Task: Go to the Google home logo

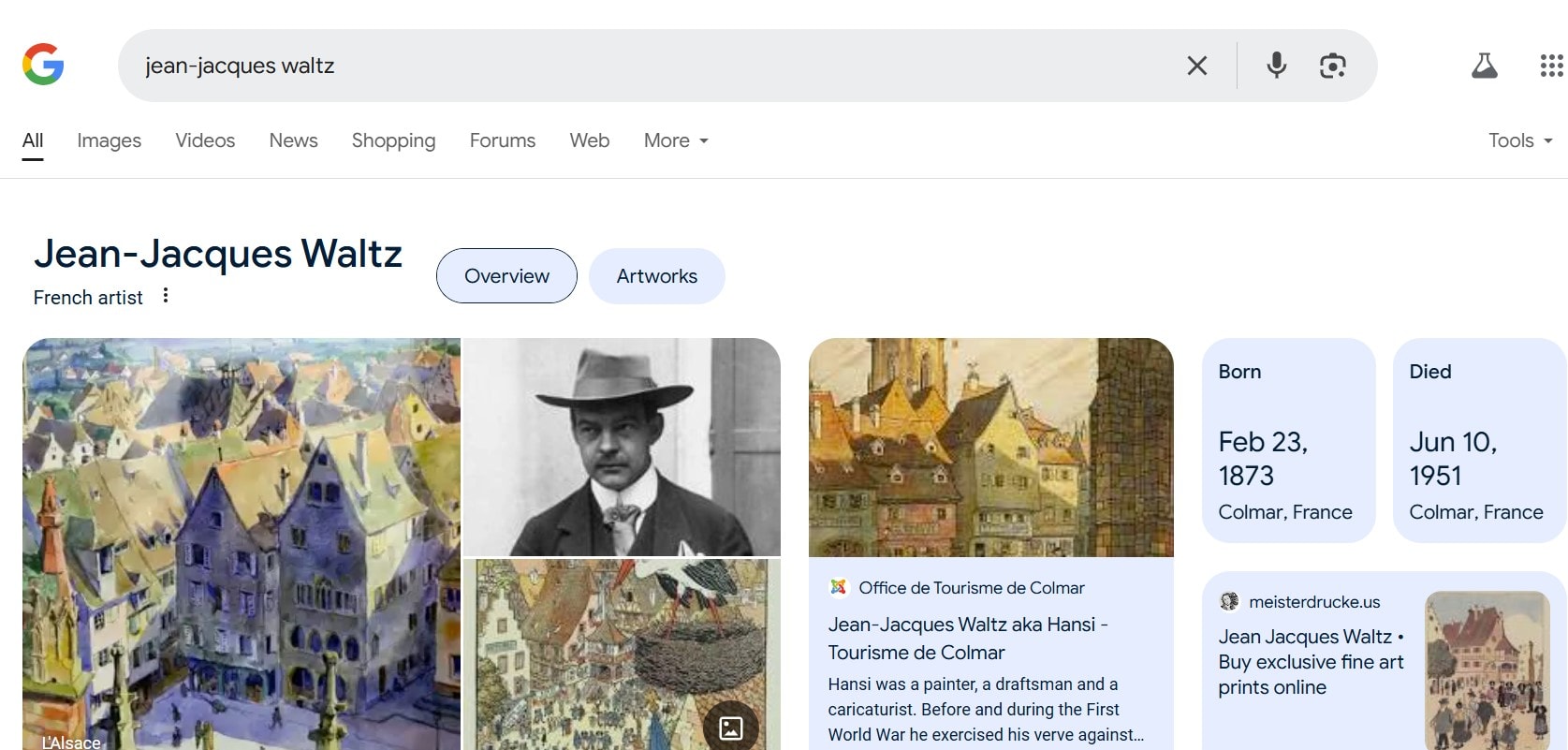Action: 43,65
